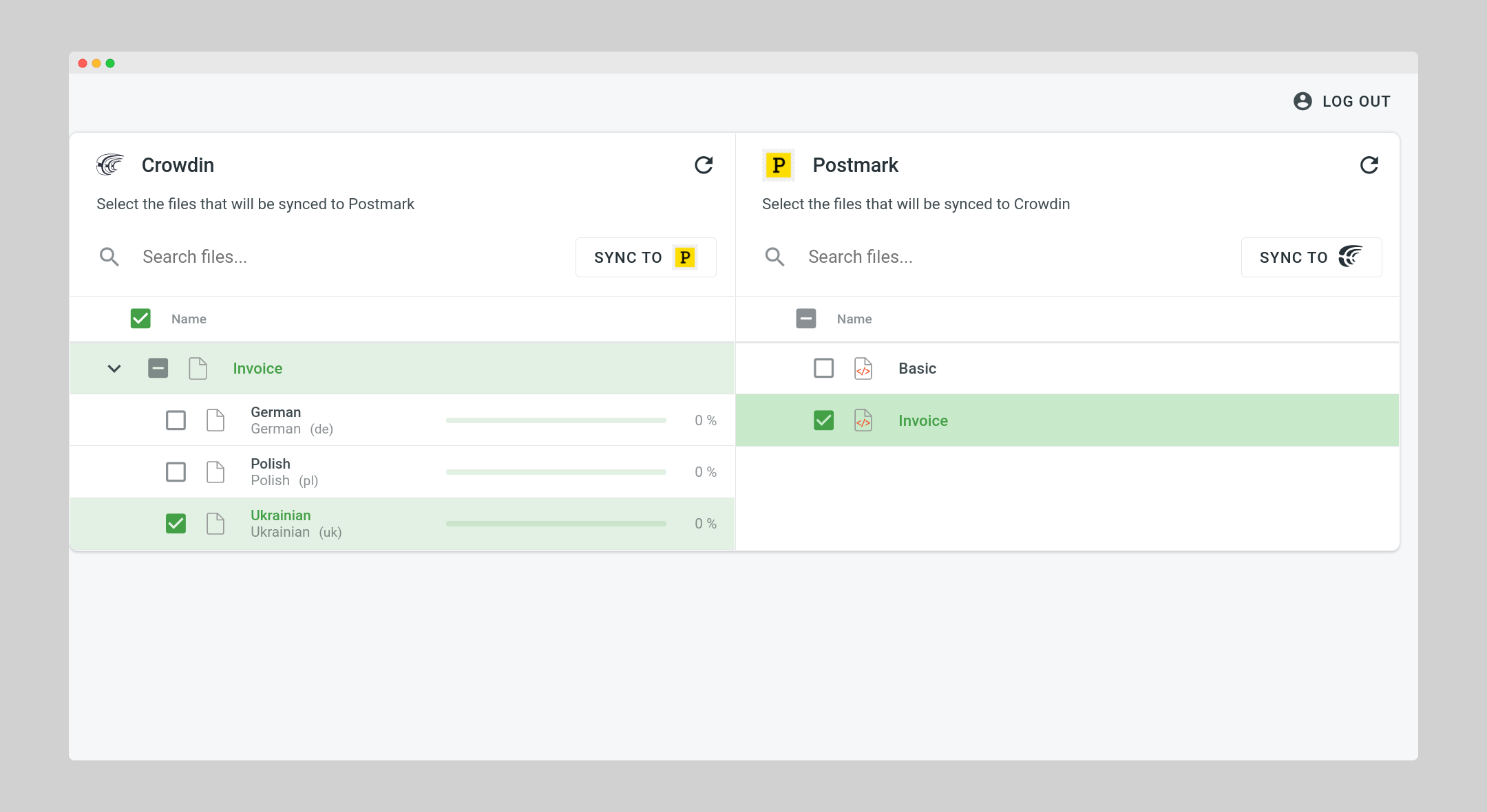Click the search icon in Crowdin panel

109,257
